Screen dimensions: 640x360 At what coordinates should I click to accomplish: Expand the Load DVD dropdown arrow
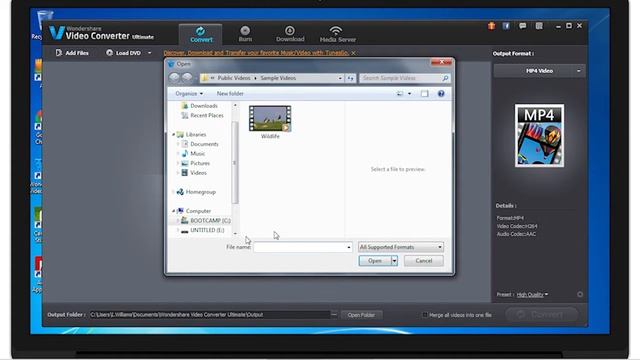click(149, 53)
